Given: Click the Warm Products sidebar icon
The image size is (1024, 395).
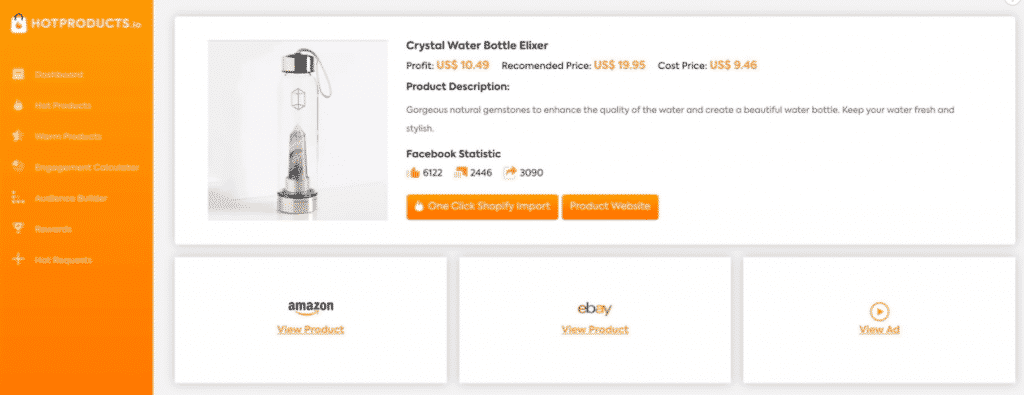Looking at the screenshot, I should pyautogui.click(x=18, y=136).
